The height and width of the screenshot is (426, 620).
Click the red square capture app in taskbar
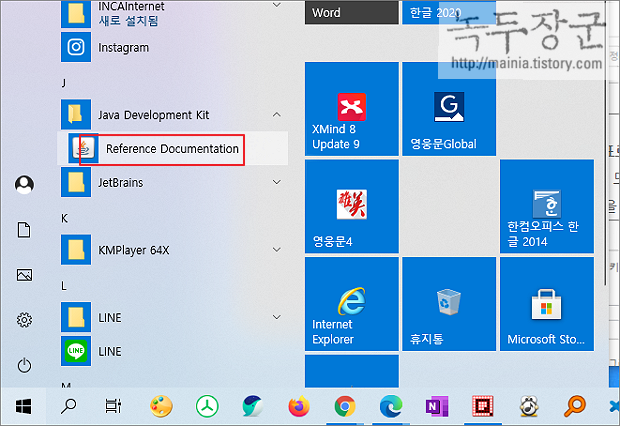(483, 406)
